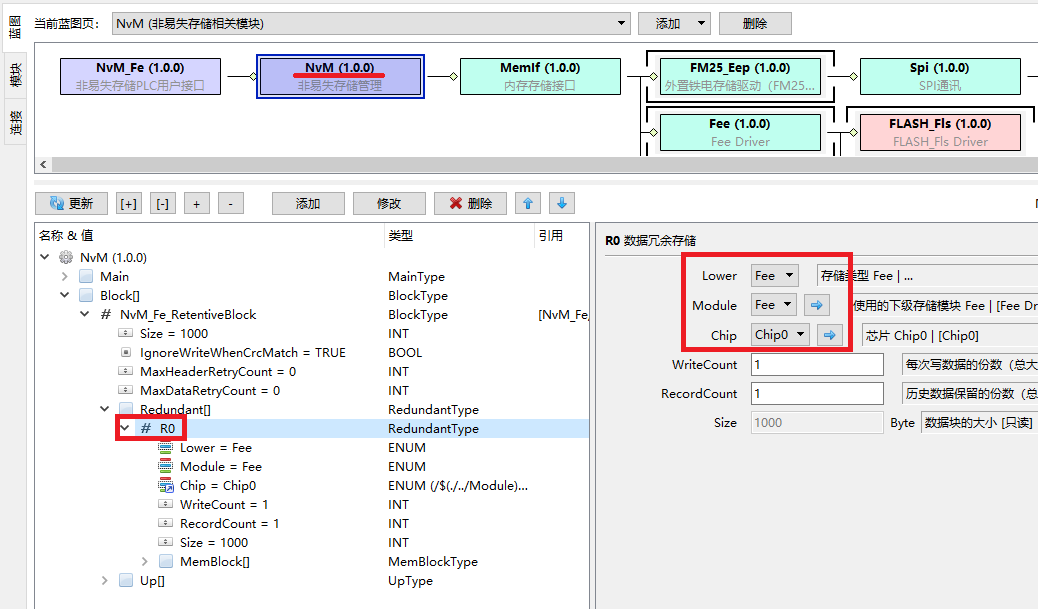Open the Chip0 combo box

point(780,335)
